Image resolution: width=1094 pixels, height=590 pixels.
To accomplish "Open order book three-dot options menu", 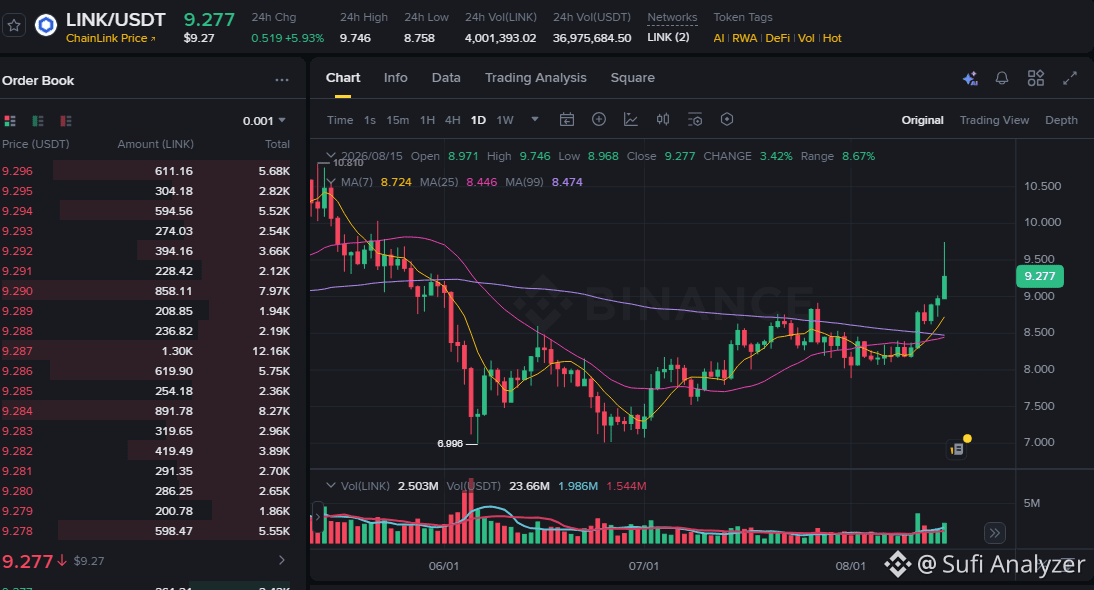I will pos(282,80).
